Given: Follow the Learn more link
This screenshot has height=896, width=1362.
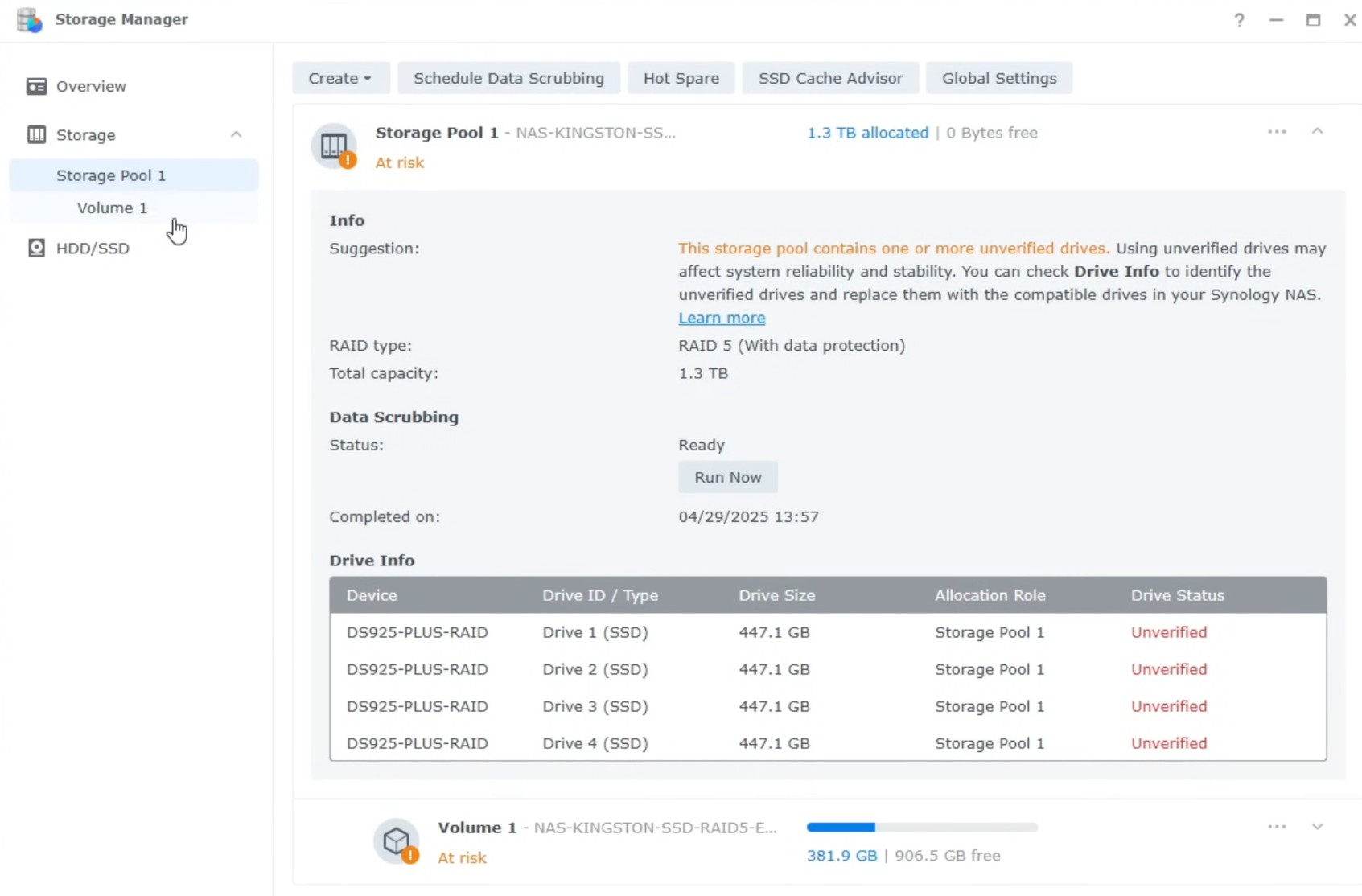Looking at the screenshot, I should [722, 318].
